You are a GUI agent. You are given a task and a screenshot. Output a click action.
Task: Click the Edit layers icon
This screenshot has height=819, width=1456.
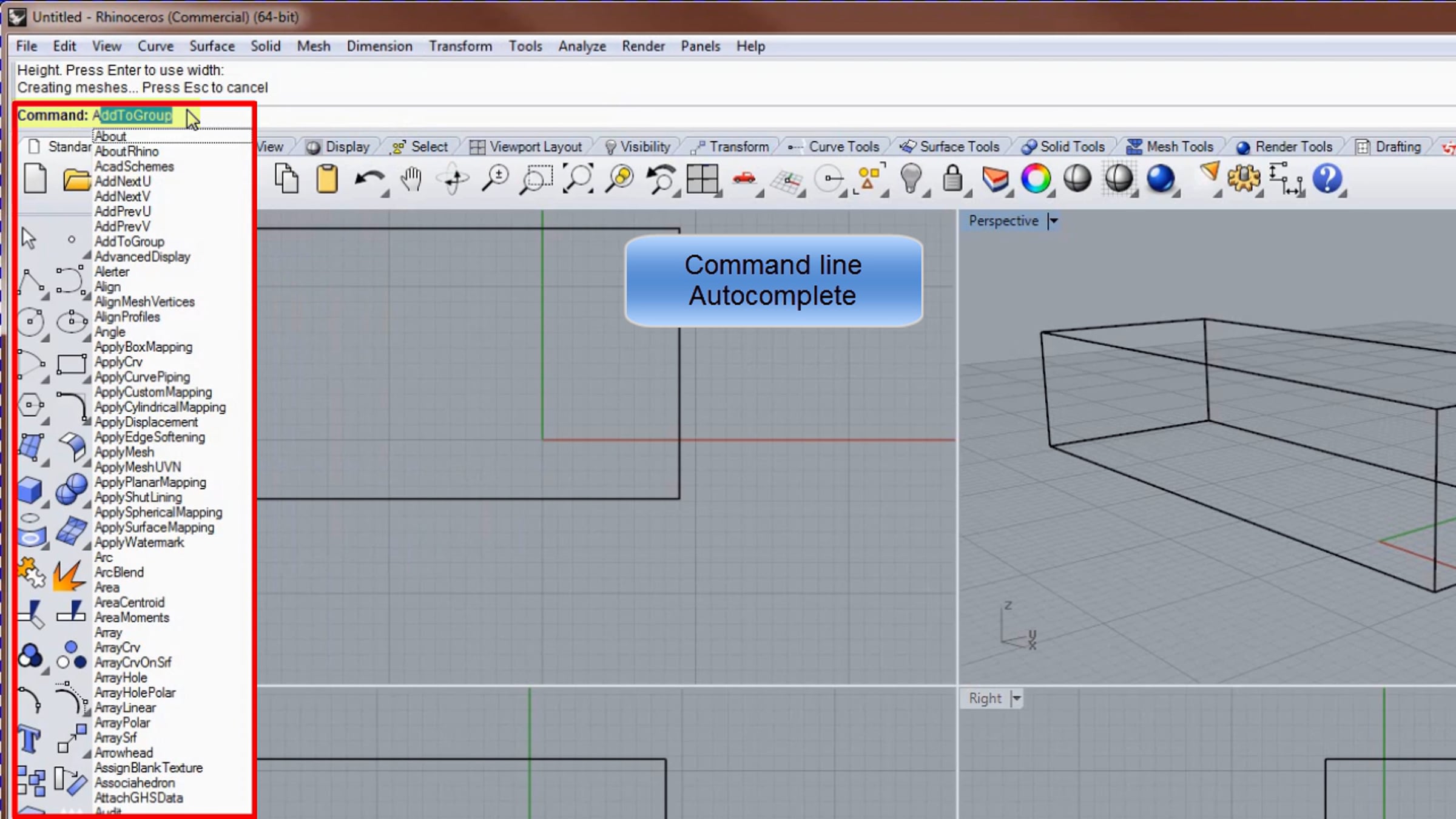[995, 179]
